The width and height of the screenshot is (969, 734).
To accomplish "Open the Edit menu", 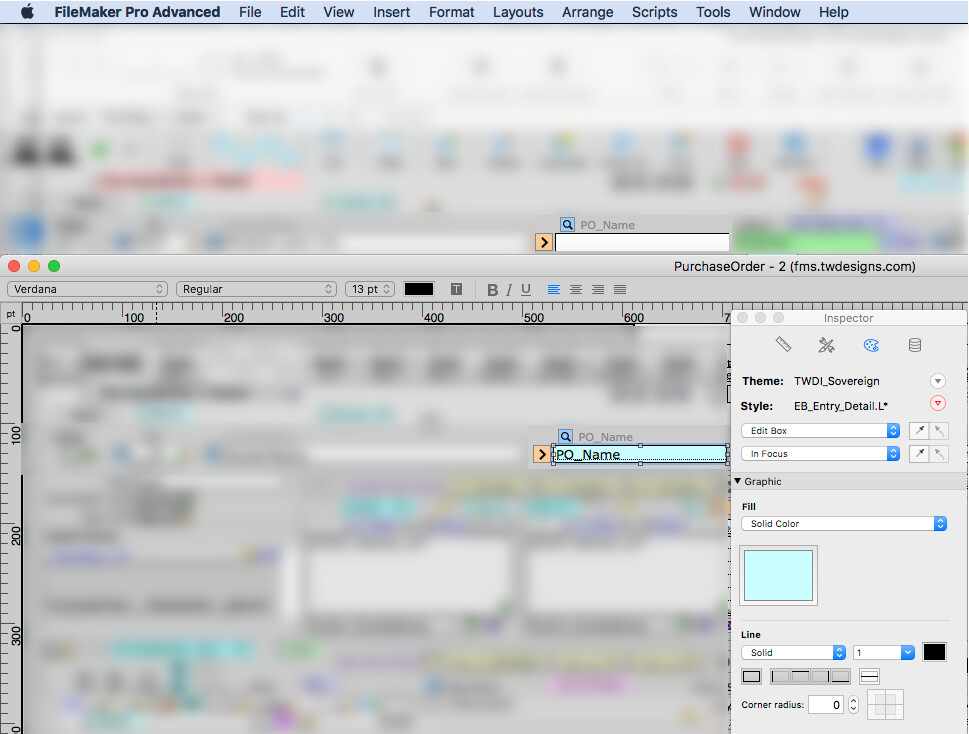I will click(292, 12).
